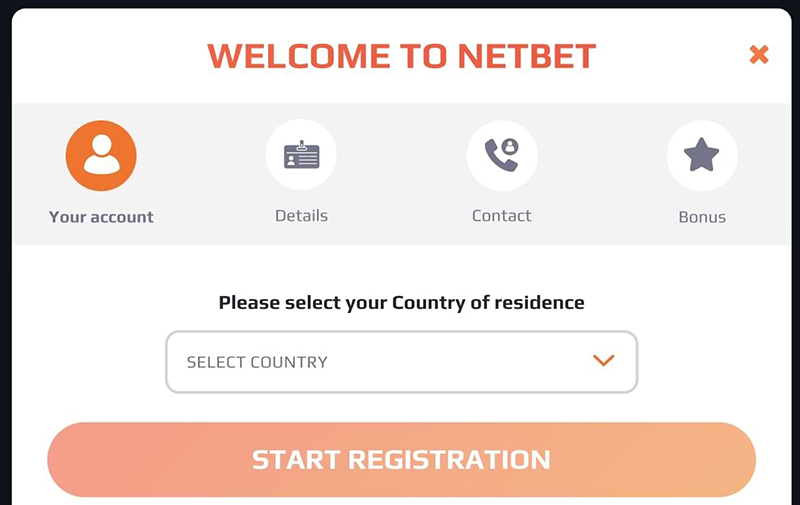This screenshot has height=505, width=800.
Task: Click the white circle around the ID card
Action: 301,155
